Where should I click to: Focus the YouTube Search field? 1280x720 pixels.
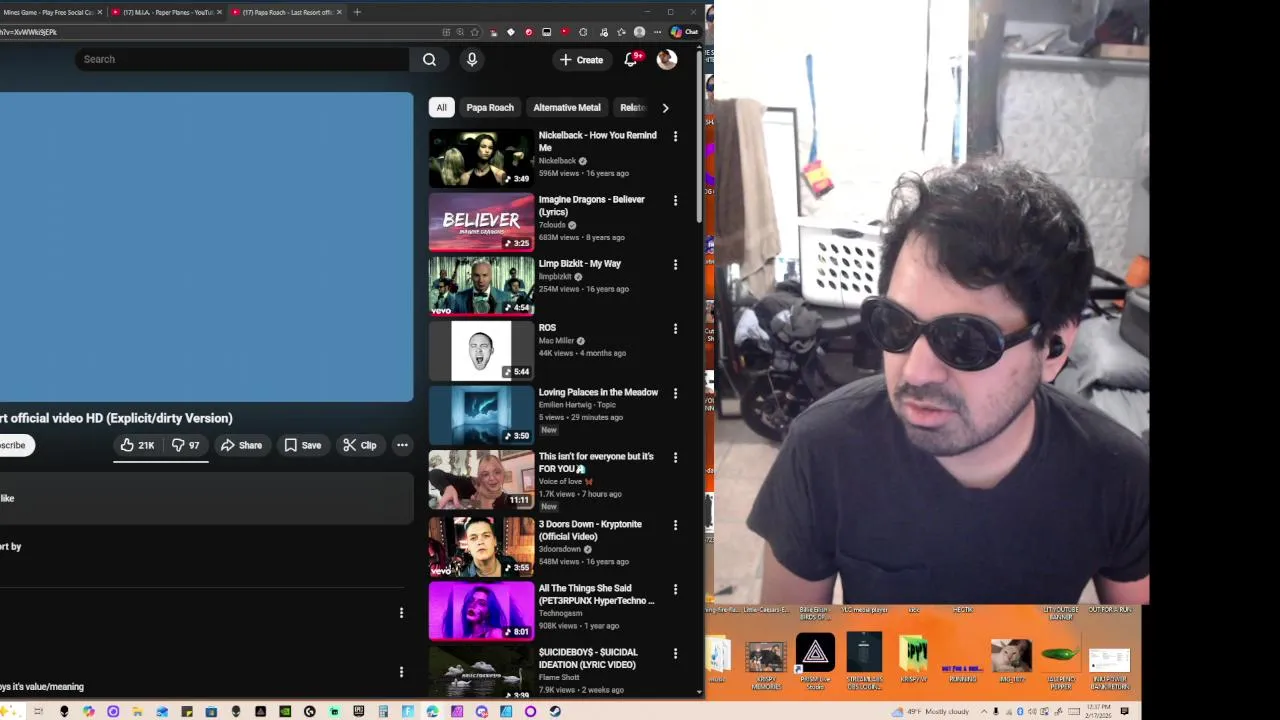click(x=242, y=59)
